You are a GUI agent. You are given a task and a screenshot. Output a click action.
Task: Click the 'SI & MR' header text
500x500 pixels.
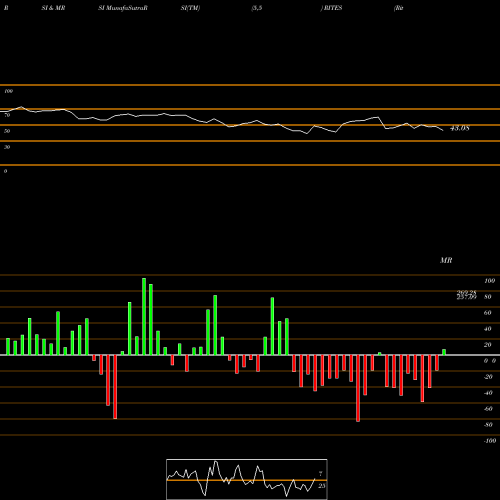coord(53,8)
